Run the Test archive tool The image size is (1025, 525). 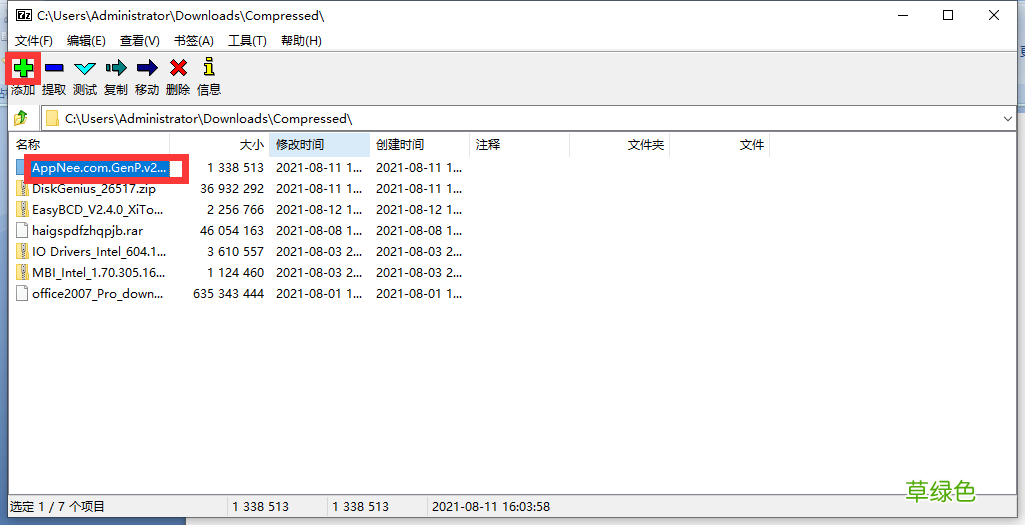point(85,68)
